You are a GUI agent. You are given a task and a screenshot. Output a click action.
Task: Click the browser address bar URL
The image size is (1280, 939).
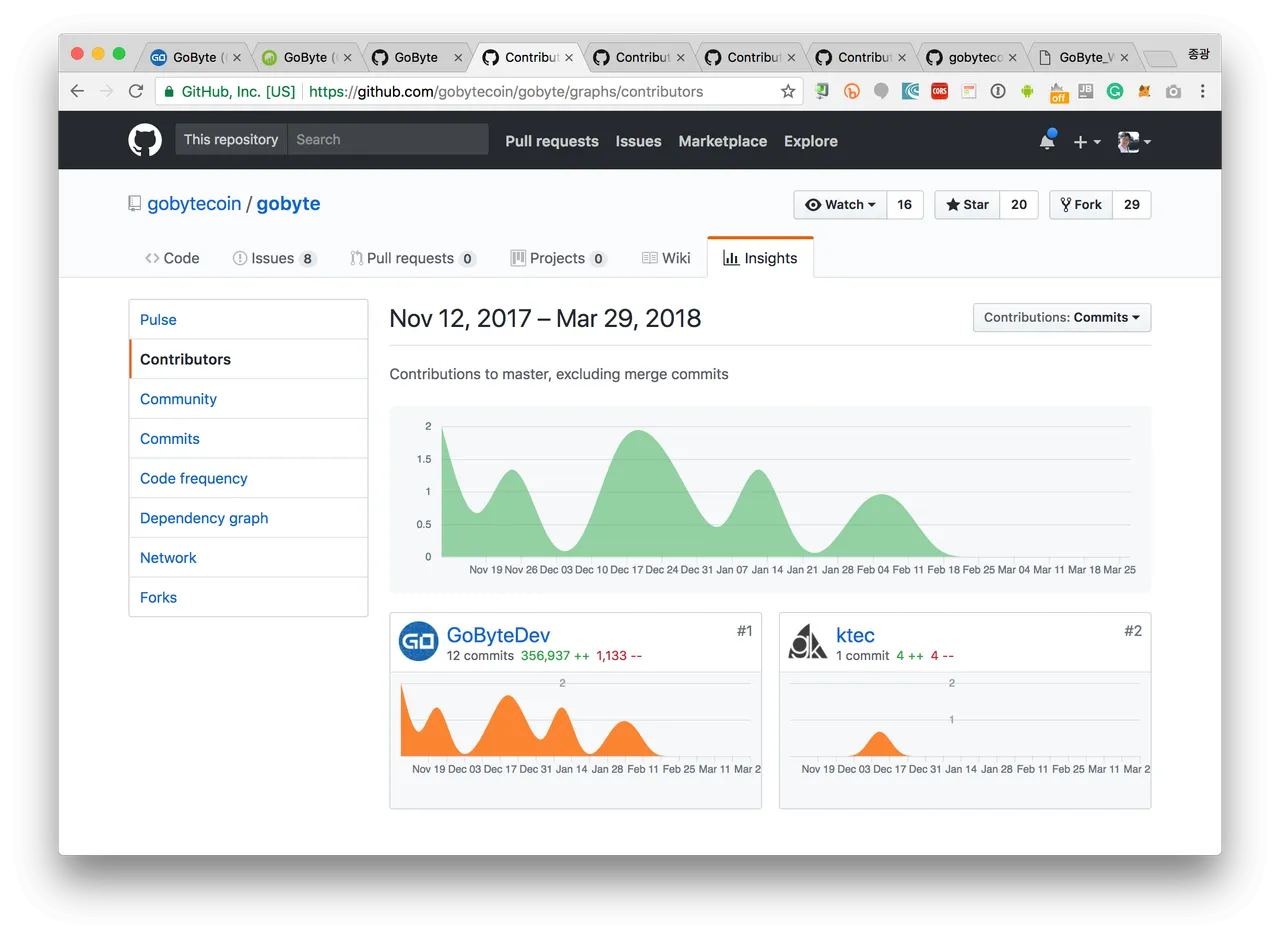pos(506,91)
